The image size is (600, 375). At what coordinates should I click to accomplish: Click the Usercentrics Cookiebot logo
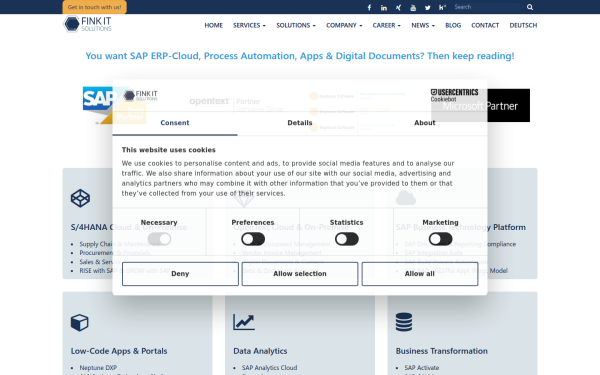click(454, 95)
